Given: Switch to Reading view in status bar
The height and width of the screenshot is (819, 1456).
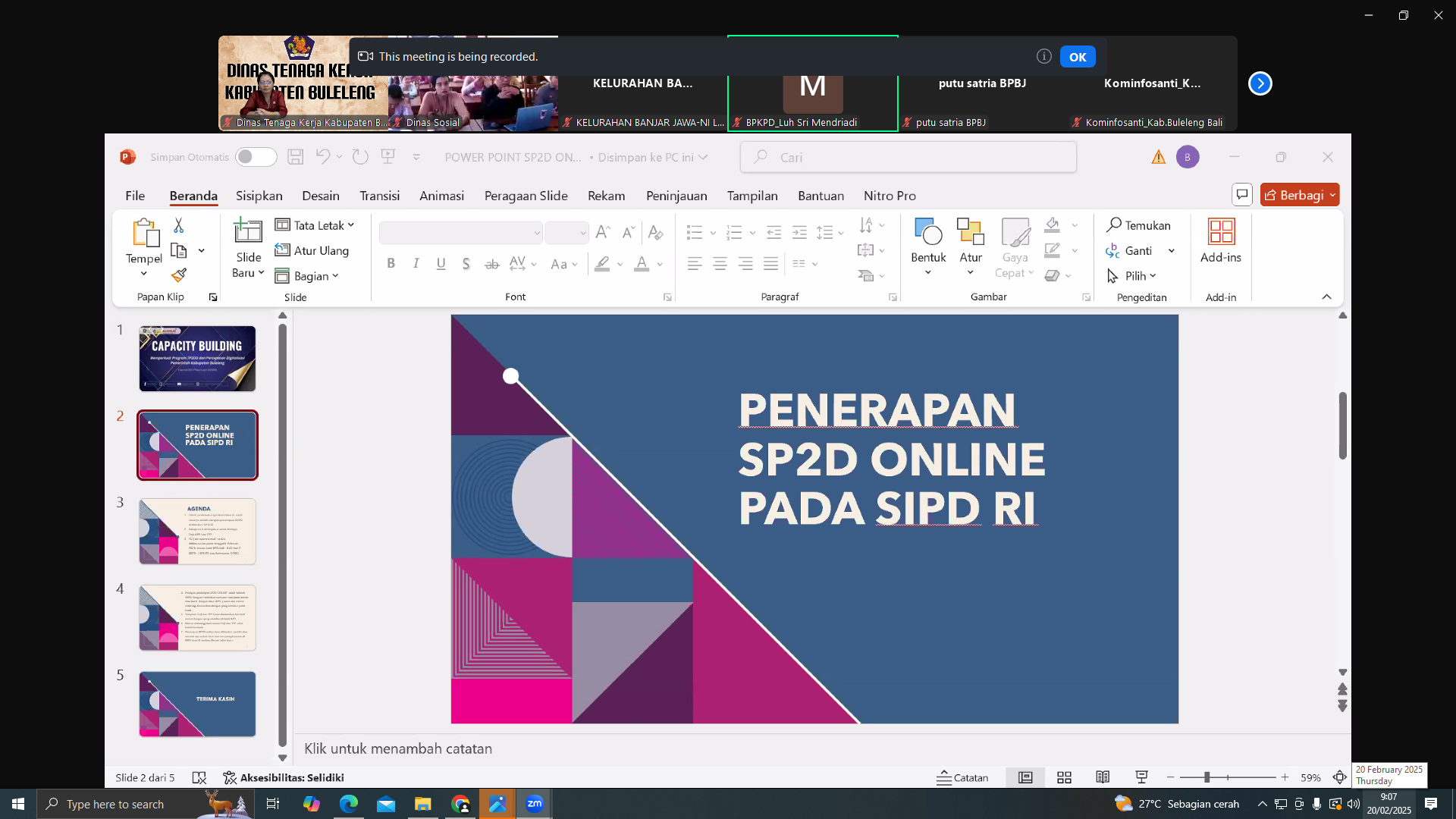Looking at the screenshot, I should click(1103, 777).
